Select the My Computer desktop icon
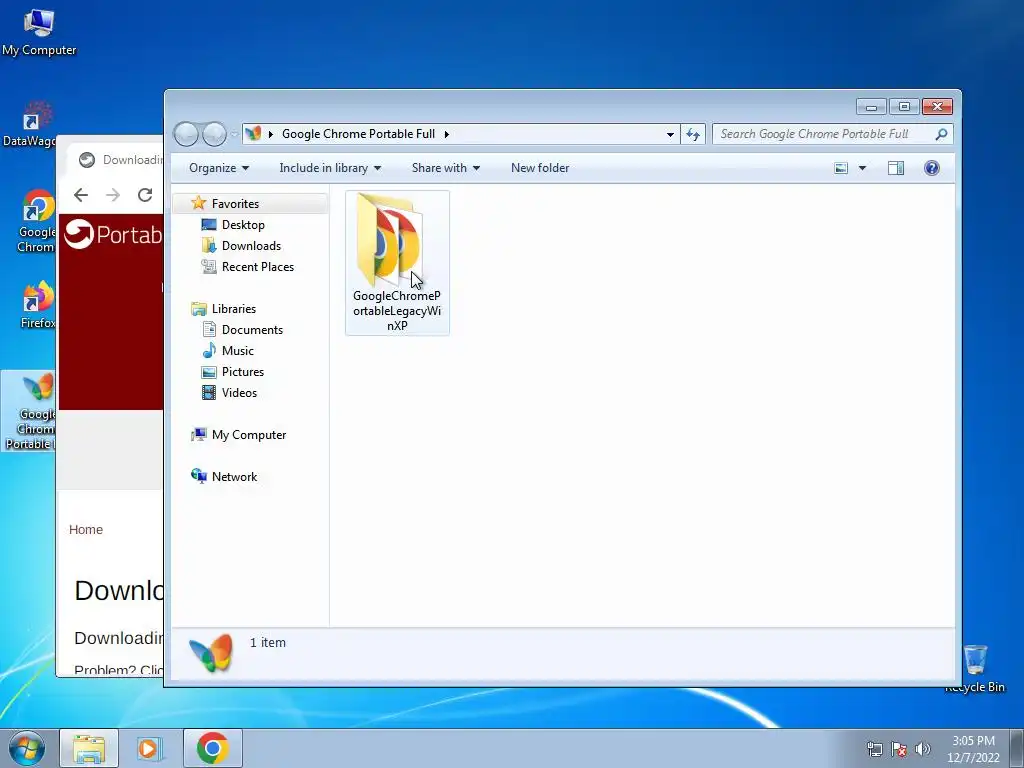The image size is (1024, 768). 39,32
